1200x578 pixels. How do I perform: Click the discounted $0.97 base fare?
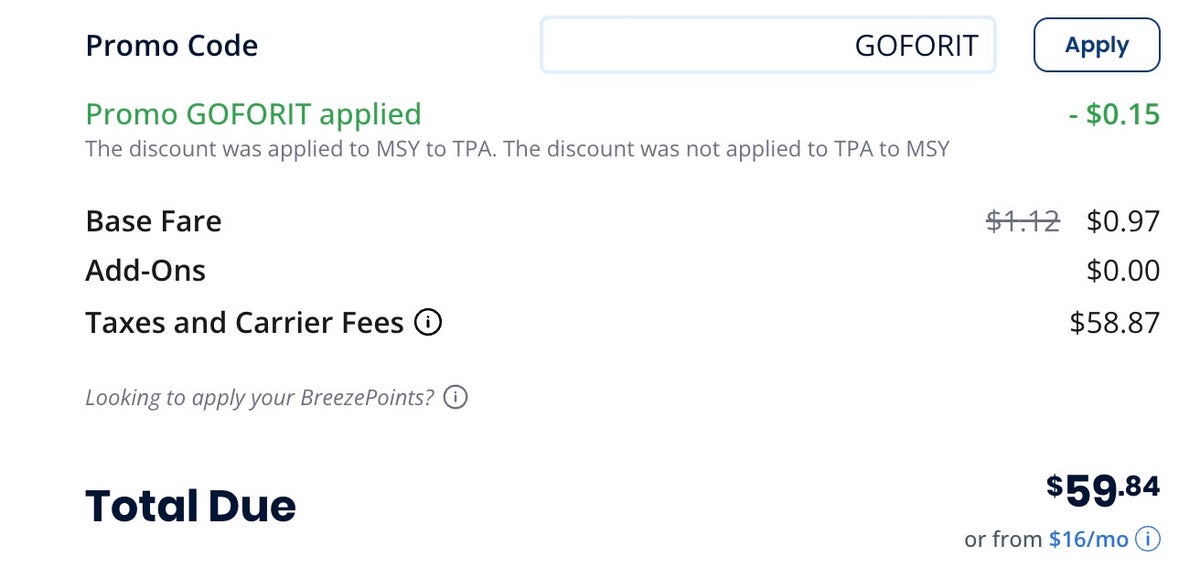click(1123, 221)
